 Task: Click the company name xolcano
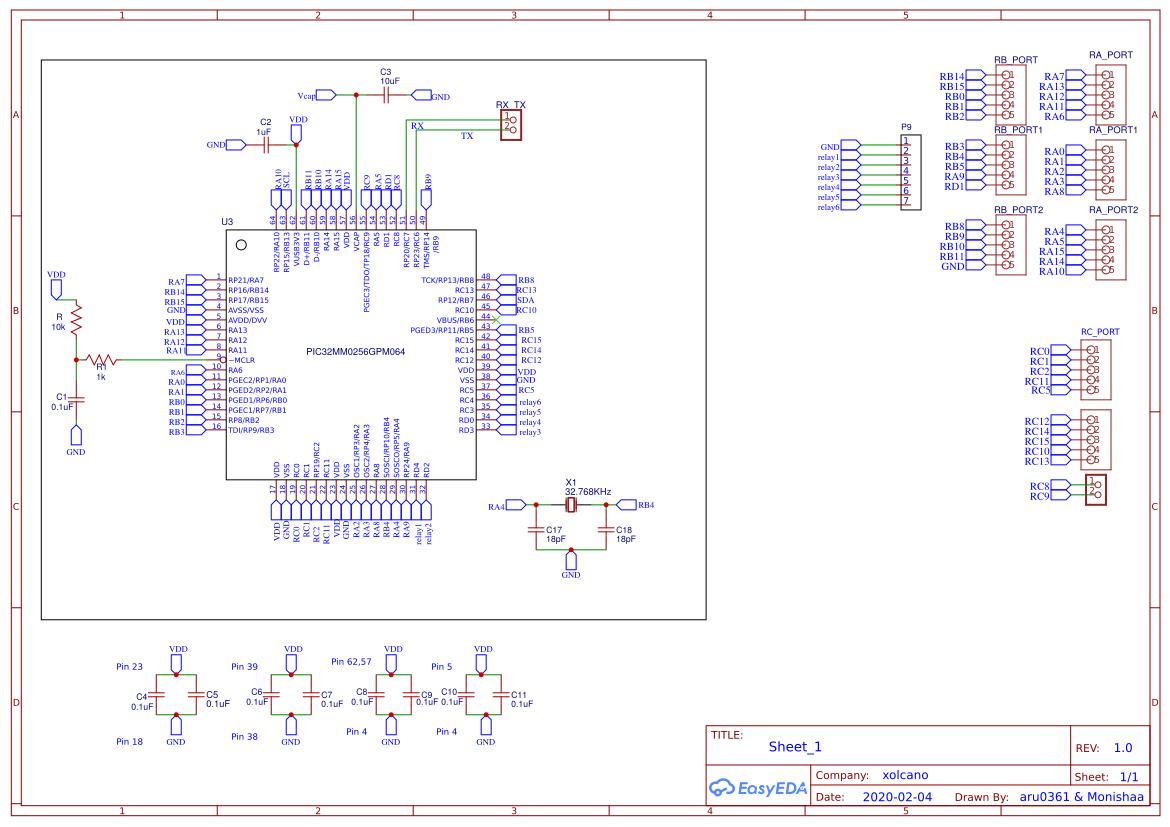[904, 775]
